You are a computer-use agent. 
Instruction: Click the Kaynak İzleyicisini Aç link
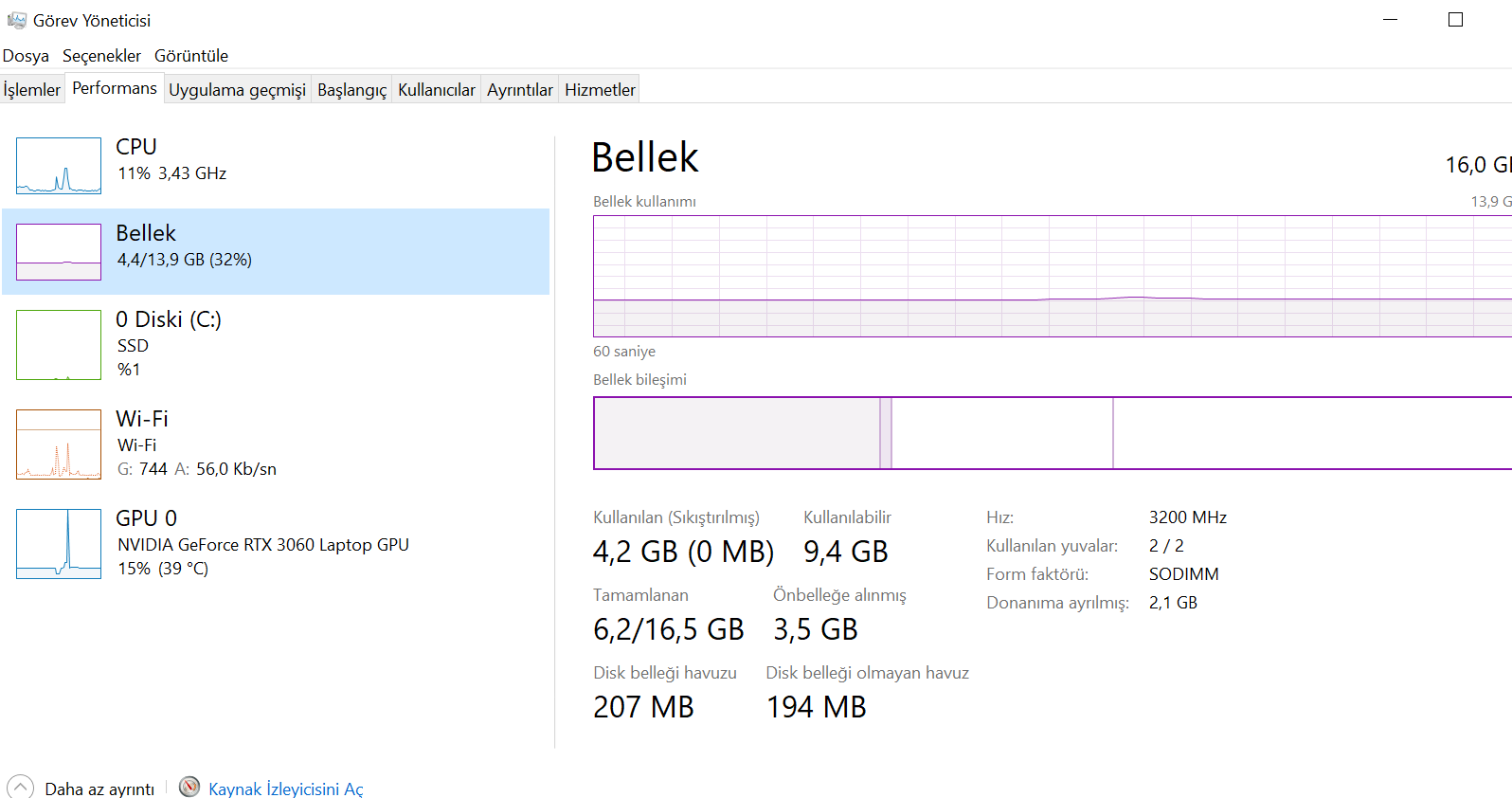[285, 789]
